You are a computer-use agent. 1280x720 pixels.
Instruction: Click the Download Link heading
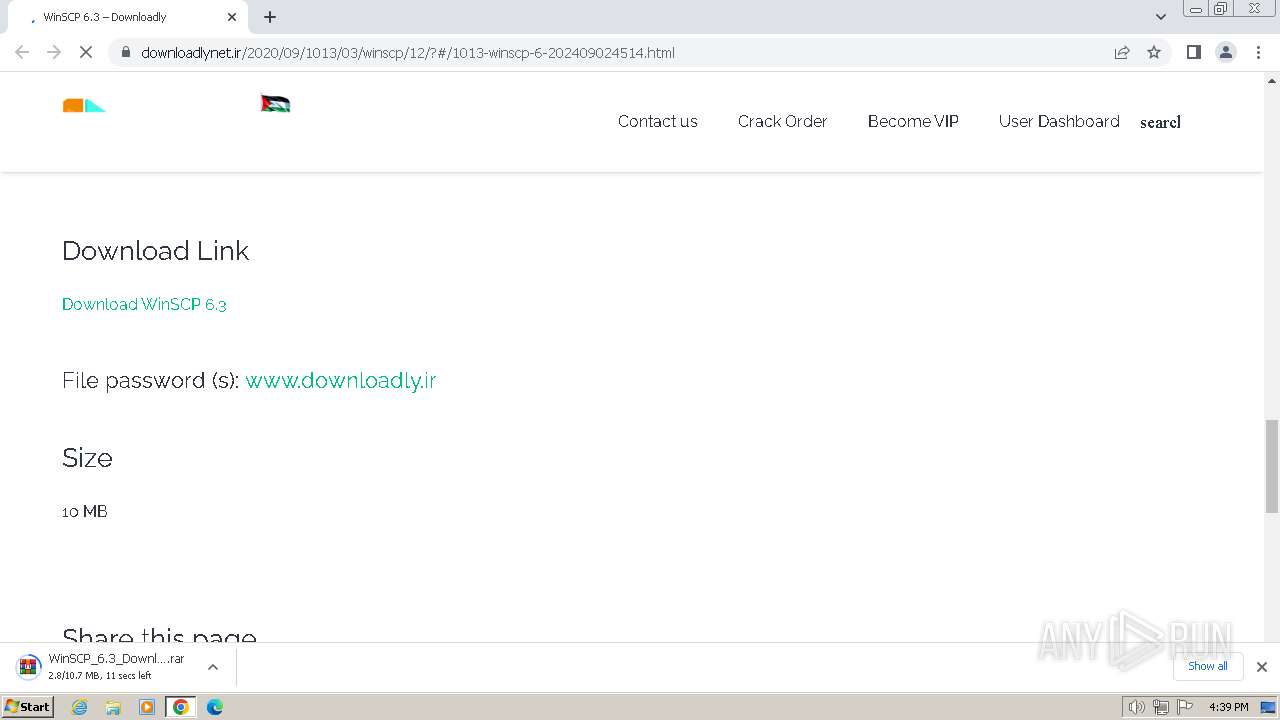(x=155, y=250)
